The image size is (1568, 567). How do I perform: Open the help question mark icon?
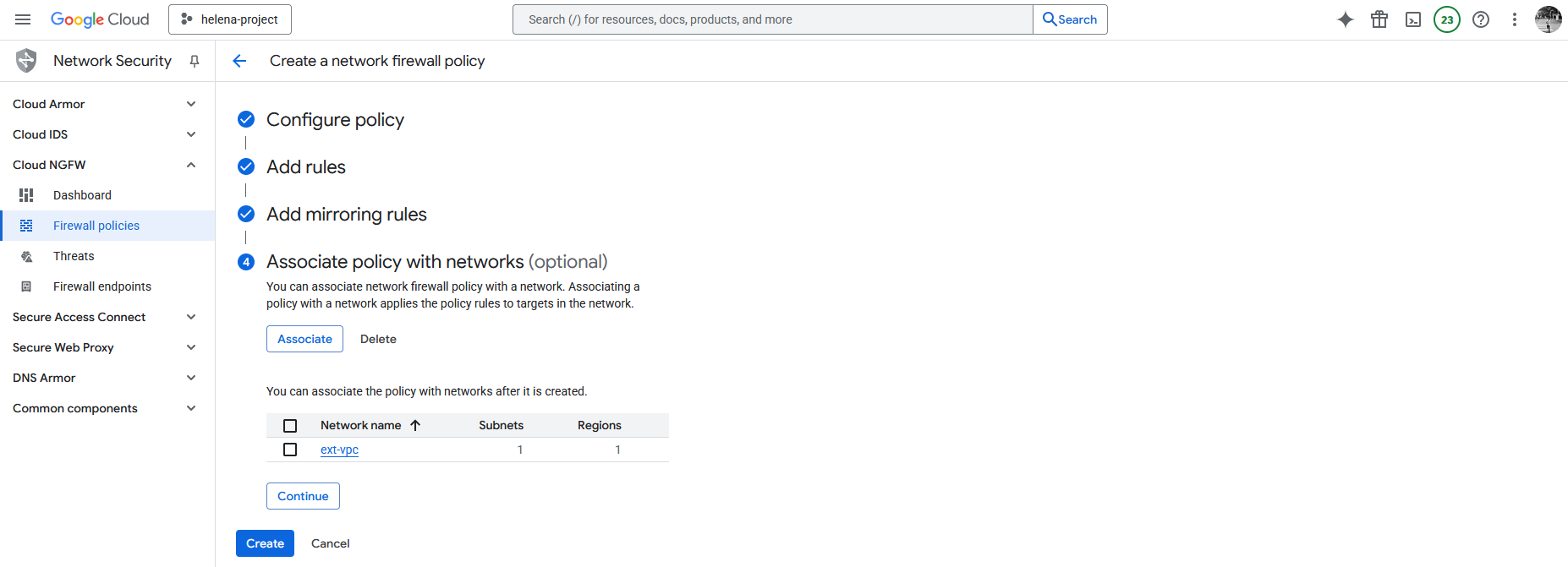pyautogui.click(x=1481, y=19)
